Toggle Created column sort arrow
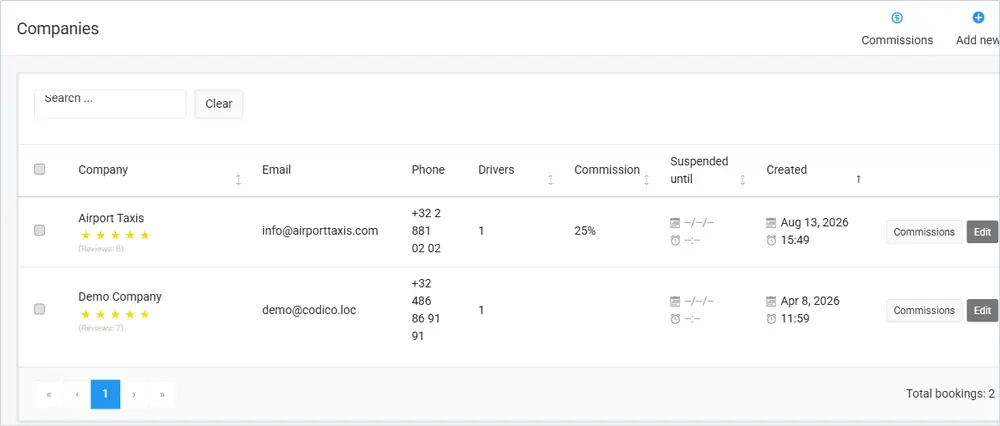 click(858, 180)
